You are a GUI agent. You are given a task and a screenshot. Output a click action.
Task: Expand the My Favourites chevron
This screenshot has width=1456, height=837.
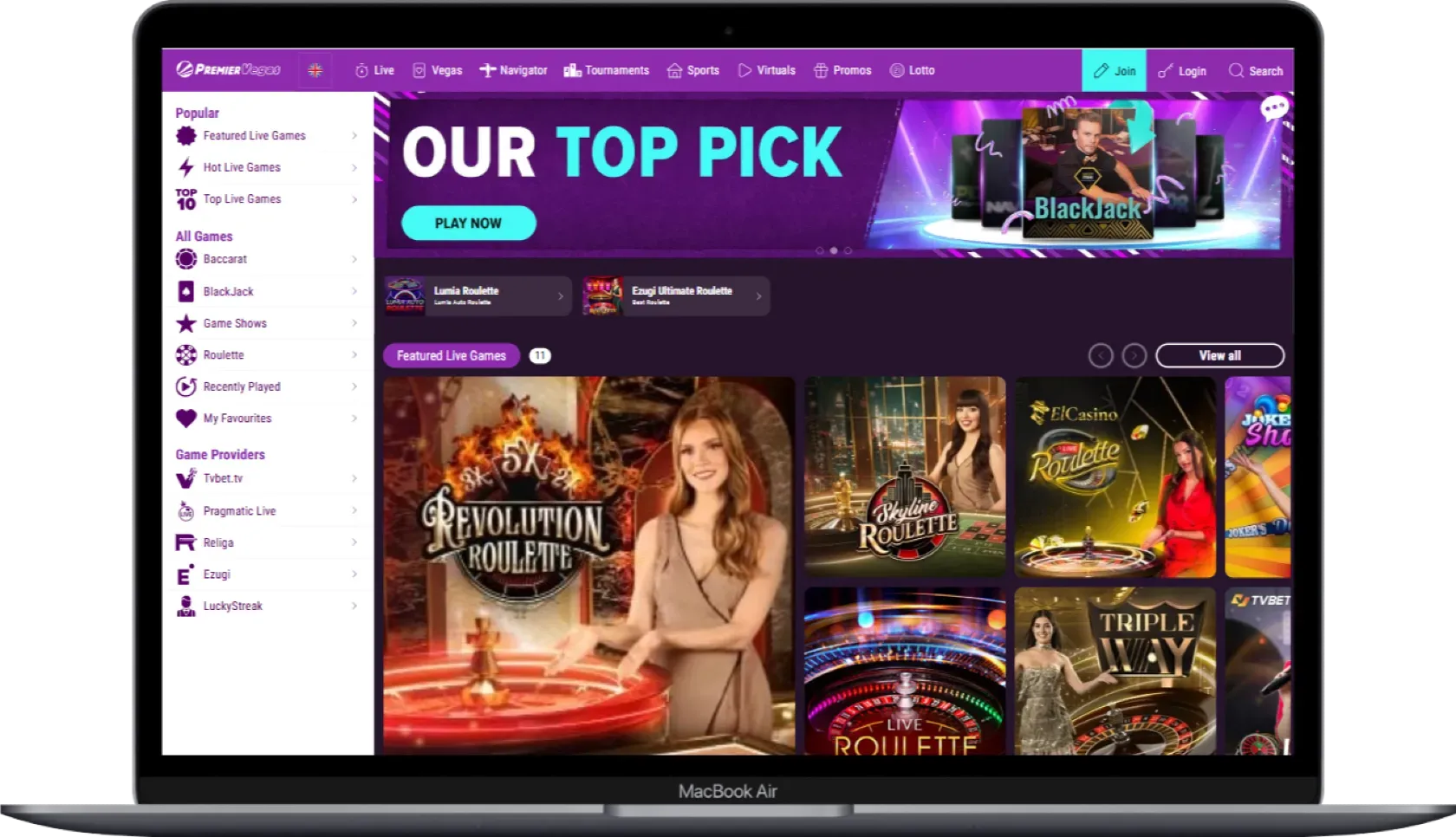point(354,418)
